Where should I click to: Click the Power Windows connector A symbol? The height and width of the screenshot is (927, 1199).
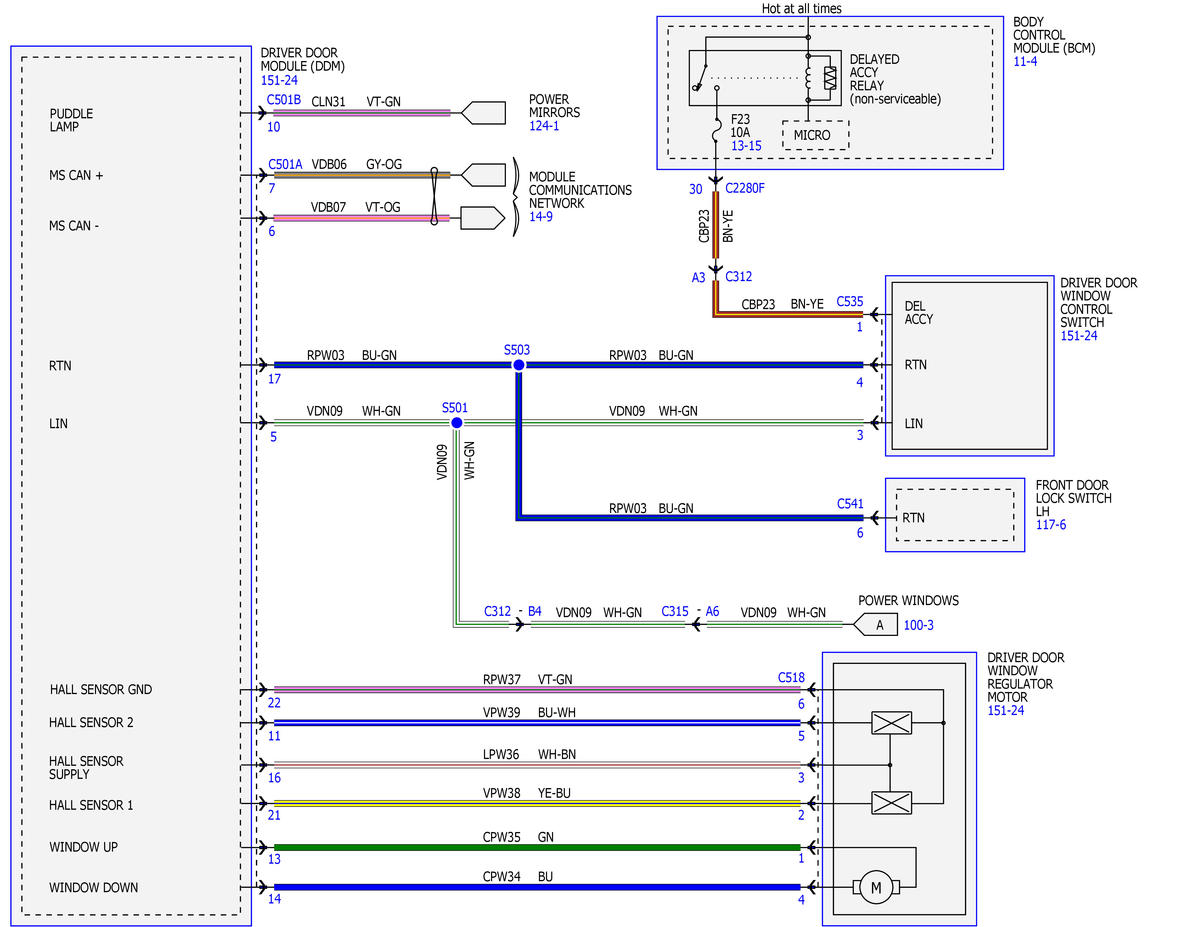tap(876, 625)
